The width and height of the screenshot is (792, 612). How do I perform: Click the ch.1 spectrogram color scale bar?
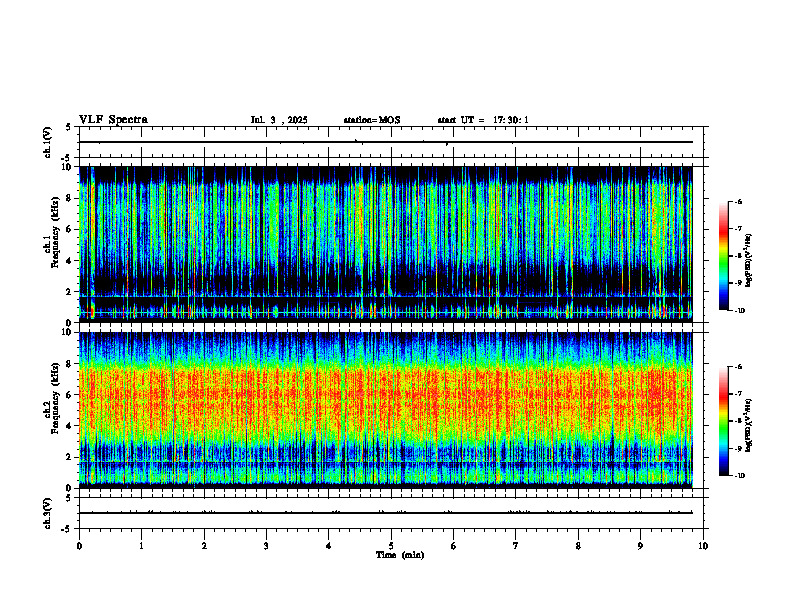coord(723,256)
